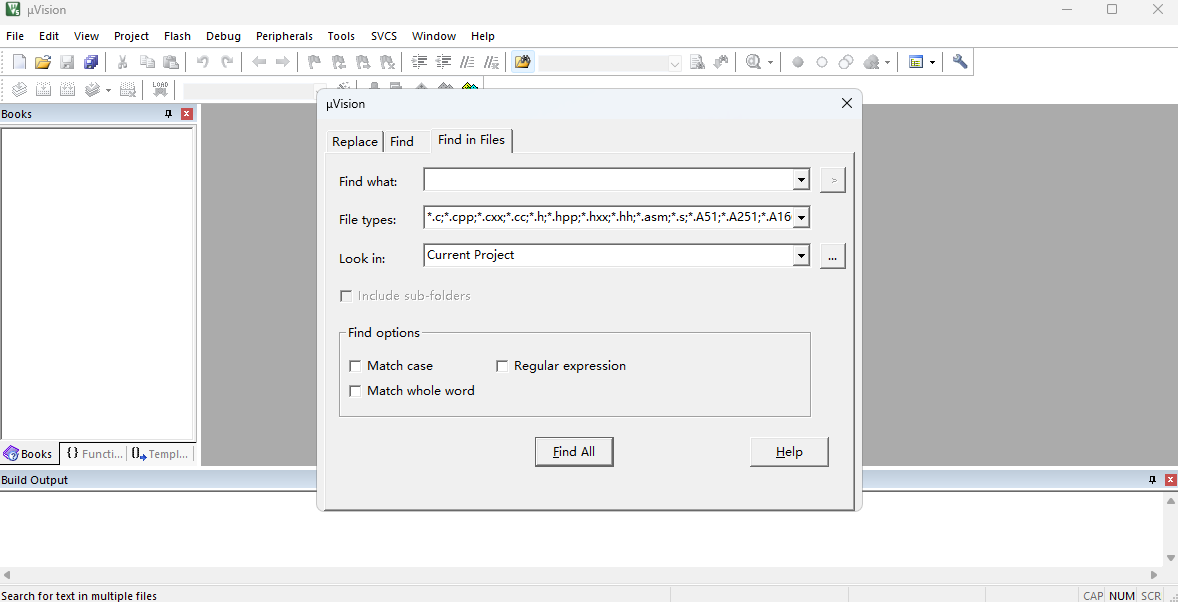Switch to the Replace tab
Screen dimensions: 1178x602
point(355,142)
